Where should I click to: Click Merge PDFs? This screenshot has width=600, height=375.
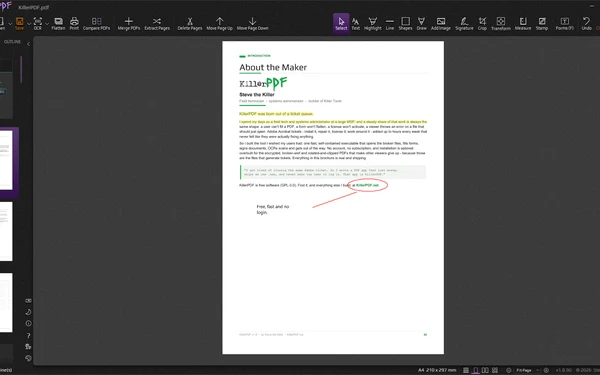click(129, 23)
